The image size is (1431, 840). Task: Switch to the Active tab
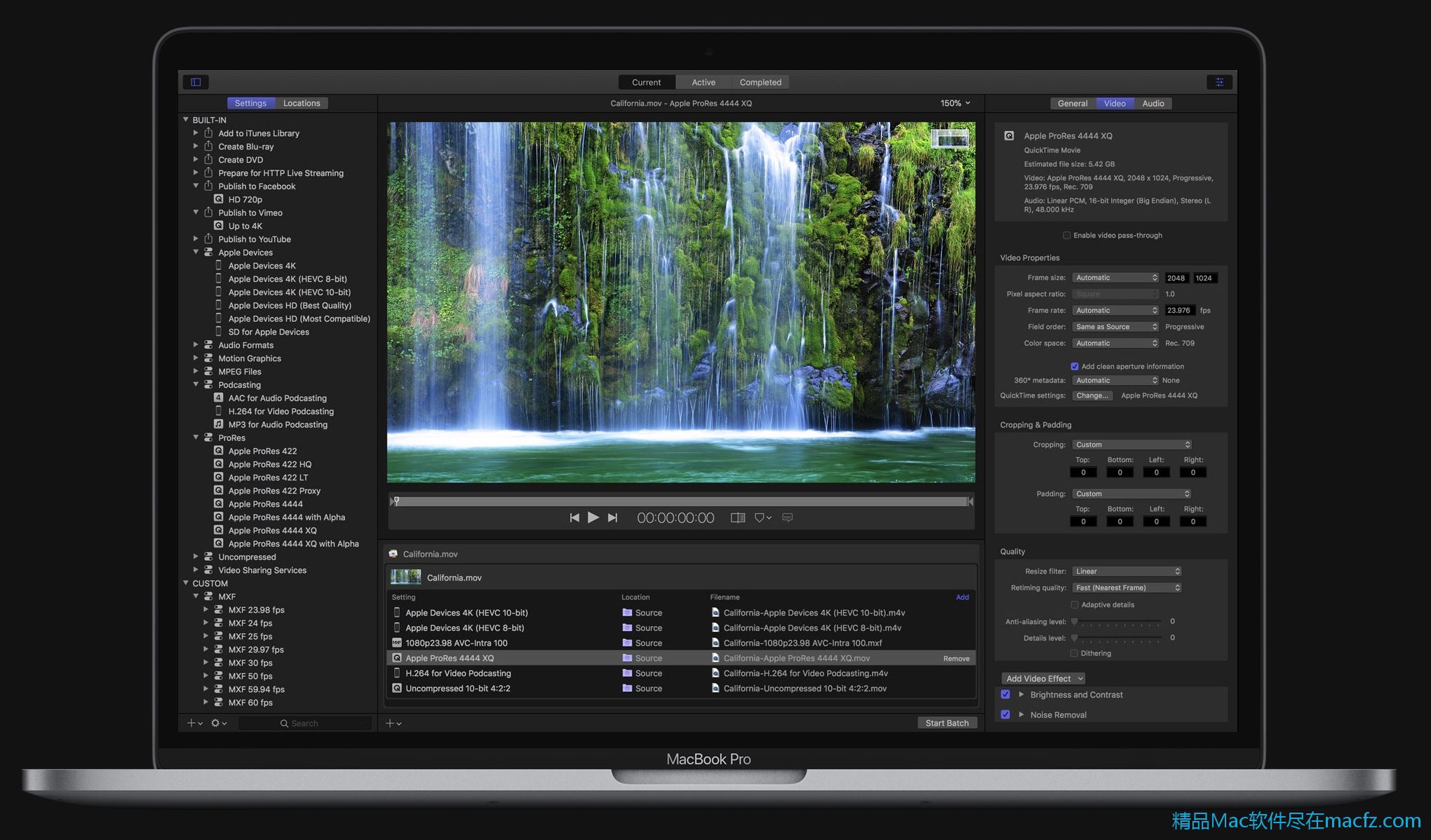coord(704,82)
